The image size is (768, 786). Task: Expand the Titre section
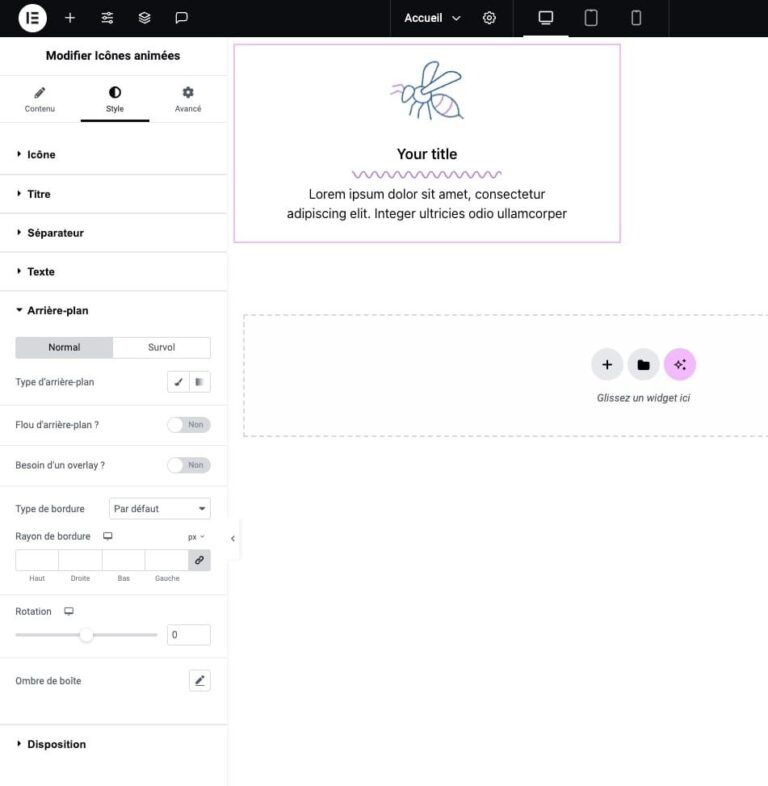click(113, 194)
